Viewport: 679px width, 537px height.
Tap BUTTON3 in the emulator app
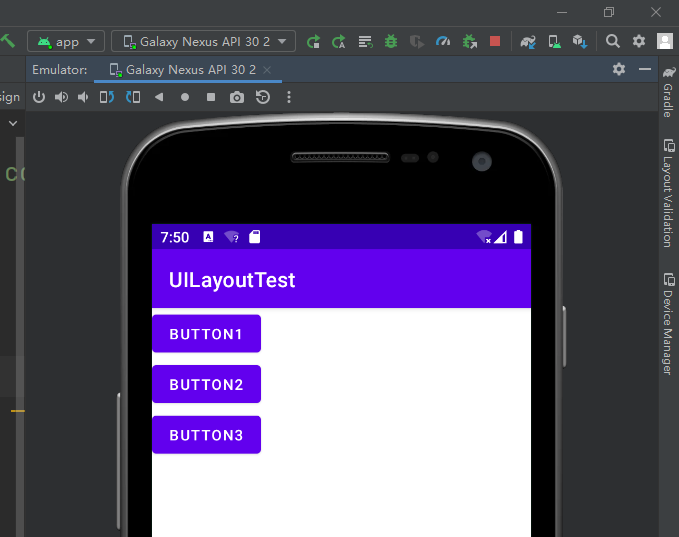[x=207, y=435]
